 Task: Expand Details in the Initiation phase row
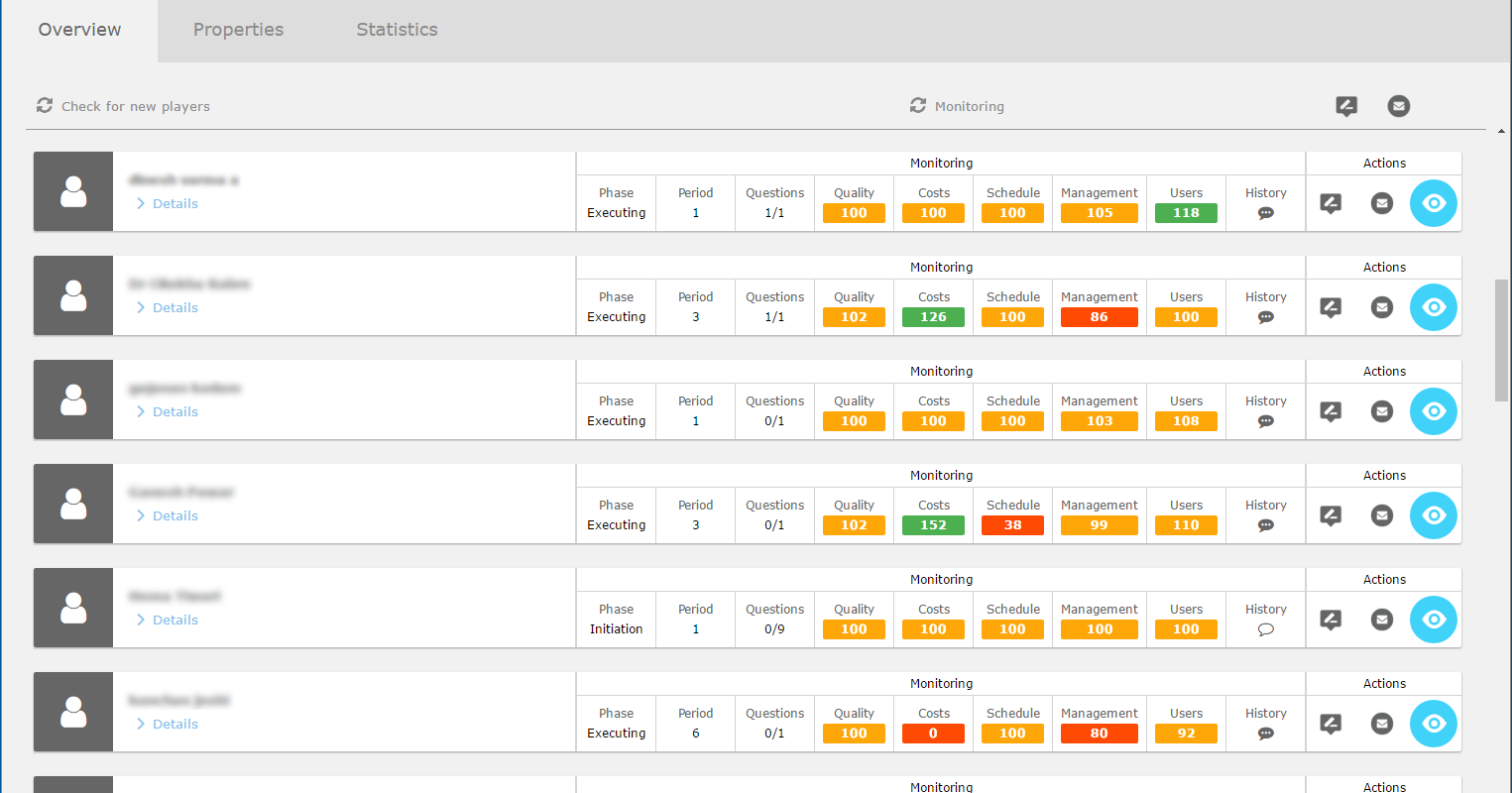click(168, 620)
